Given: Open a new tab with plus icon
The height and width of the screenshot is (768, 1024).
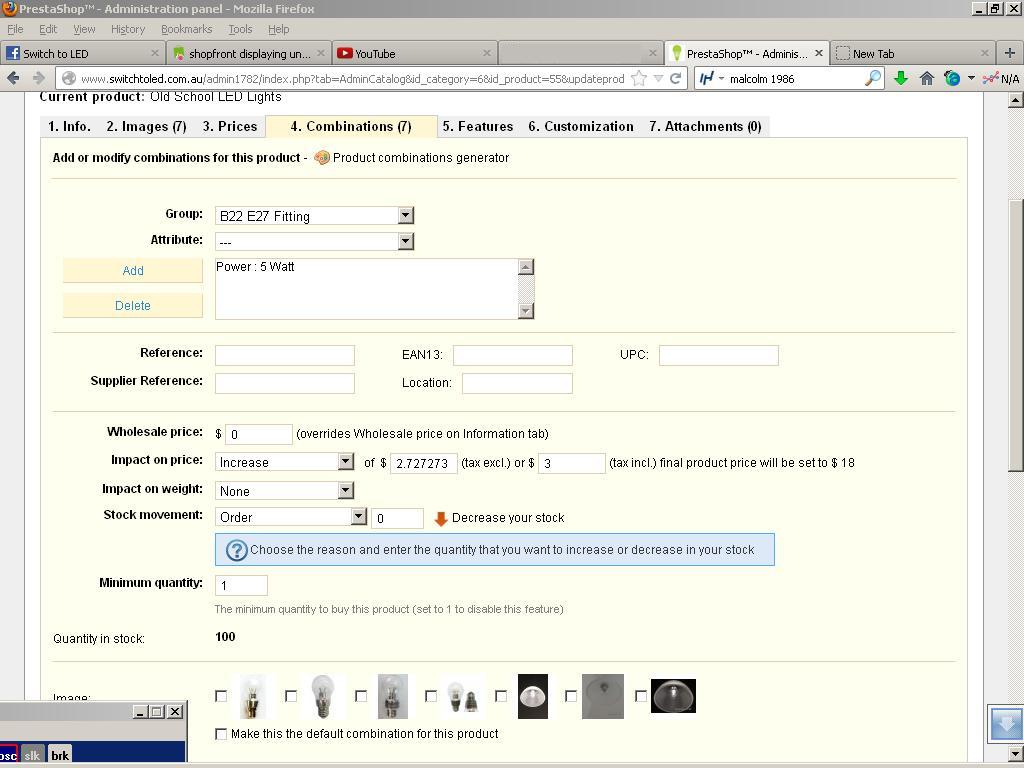Looking at the screenshot, I should tap(1009, 53).
